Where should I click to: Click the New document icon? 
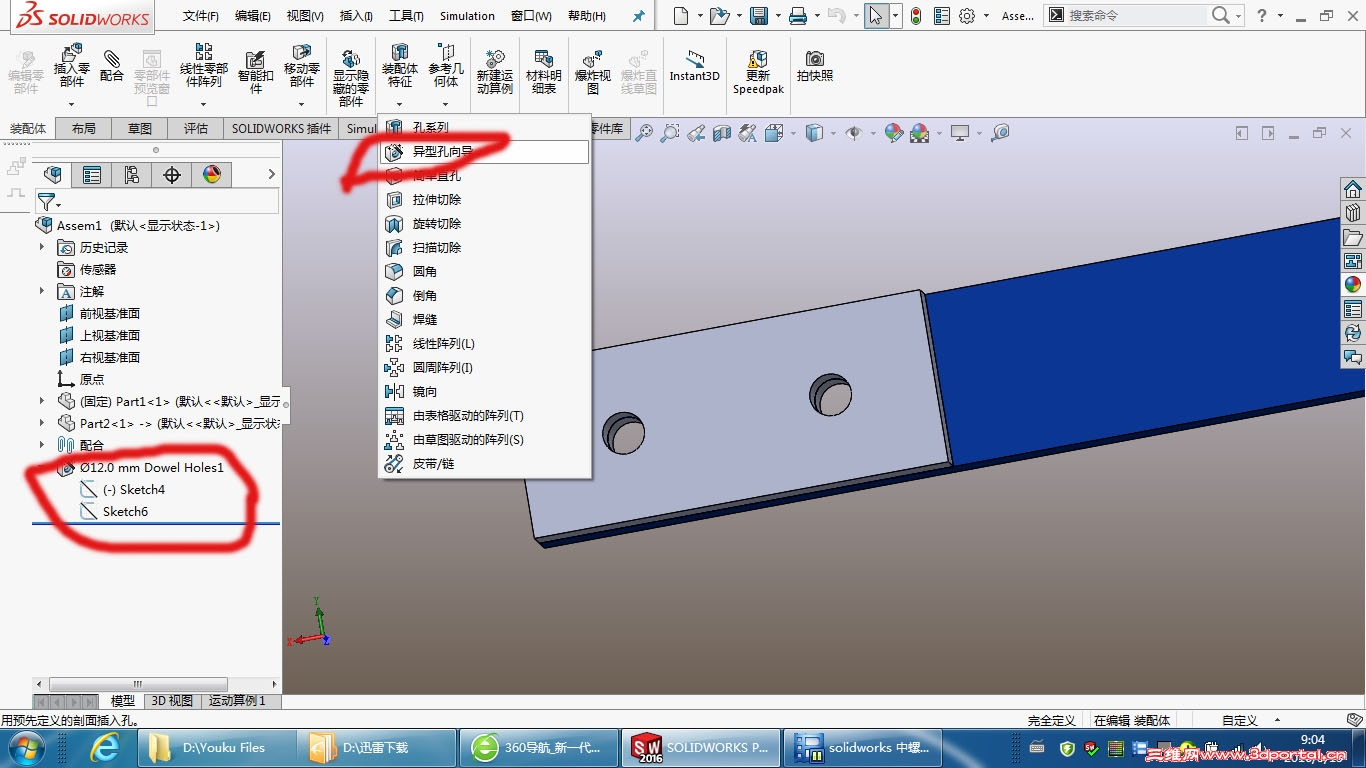[x=681, y=16]
